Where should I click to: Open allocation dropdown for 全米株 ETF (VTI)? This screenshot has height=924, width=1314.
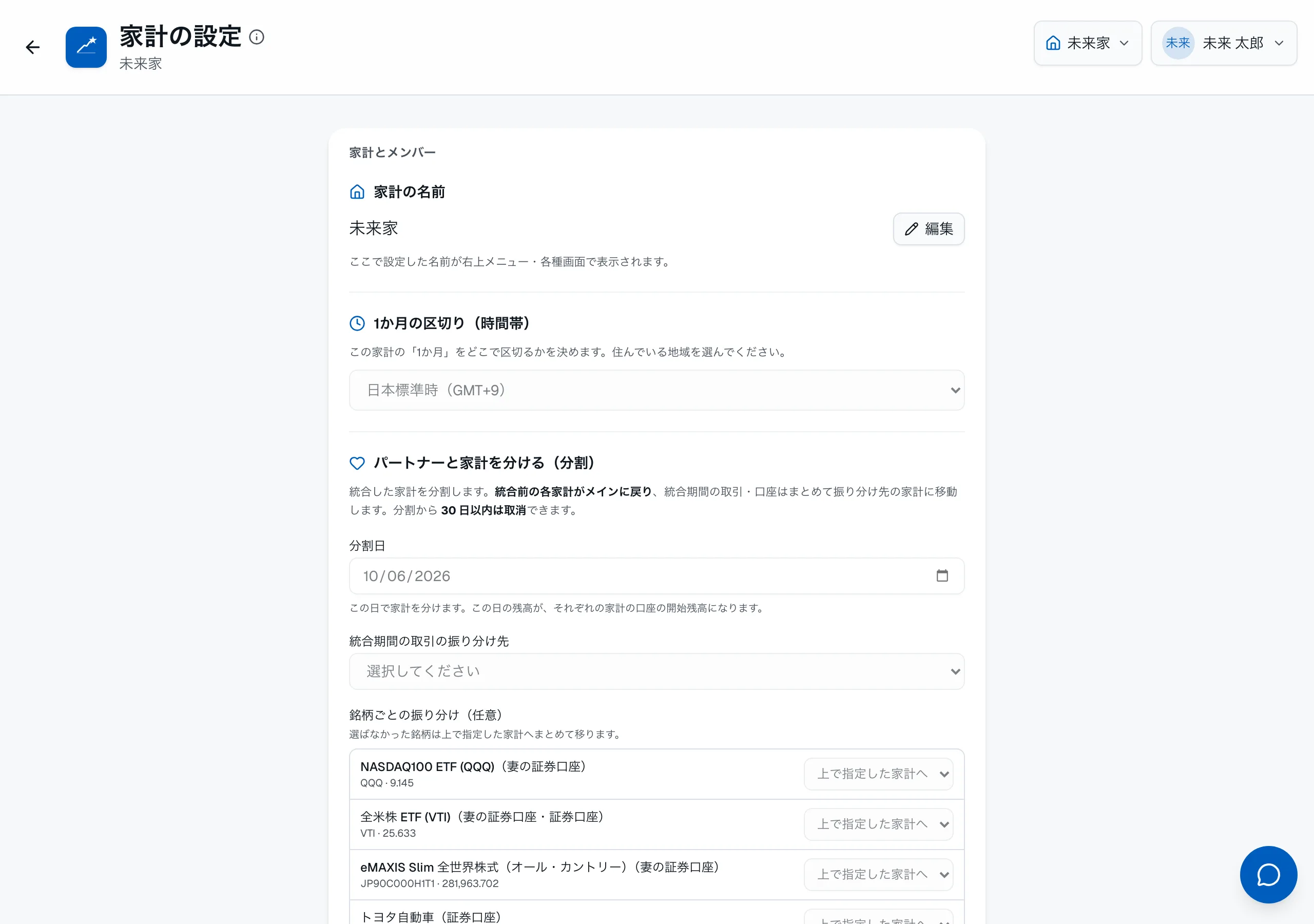[x=878, y=824]
